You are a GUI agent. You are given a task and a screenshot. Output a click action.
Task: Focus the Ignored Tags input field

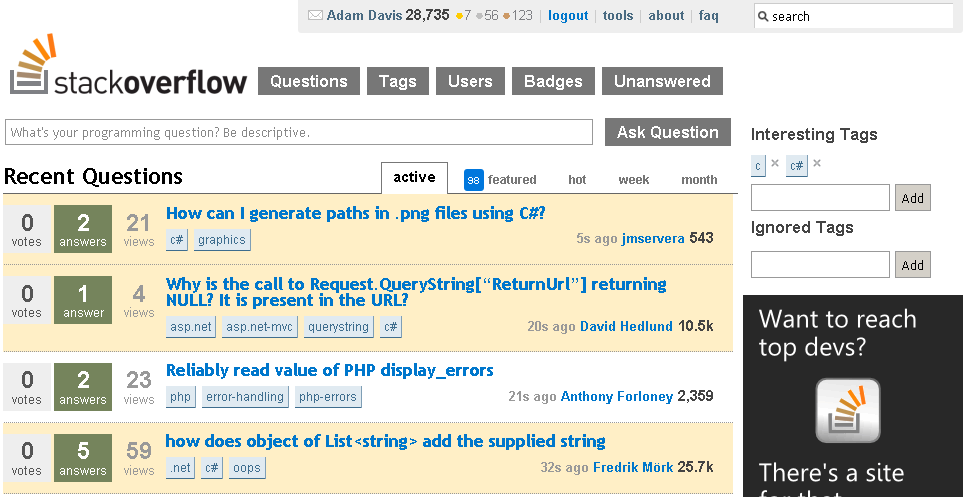click(x=820, y=265)
